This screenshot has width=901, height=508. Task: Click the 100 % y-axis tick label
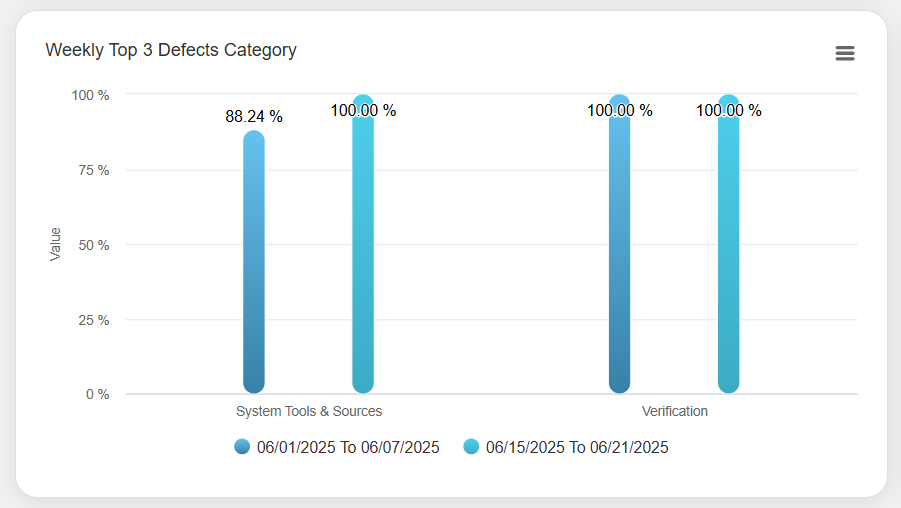(x=90, y=95)
